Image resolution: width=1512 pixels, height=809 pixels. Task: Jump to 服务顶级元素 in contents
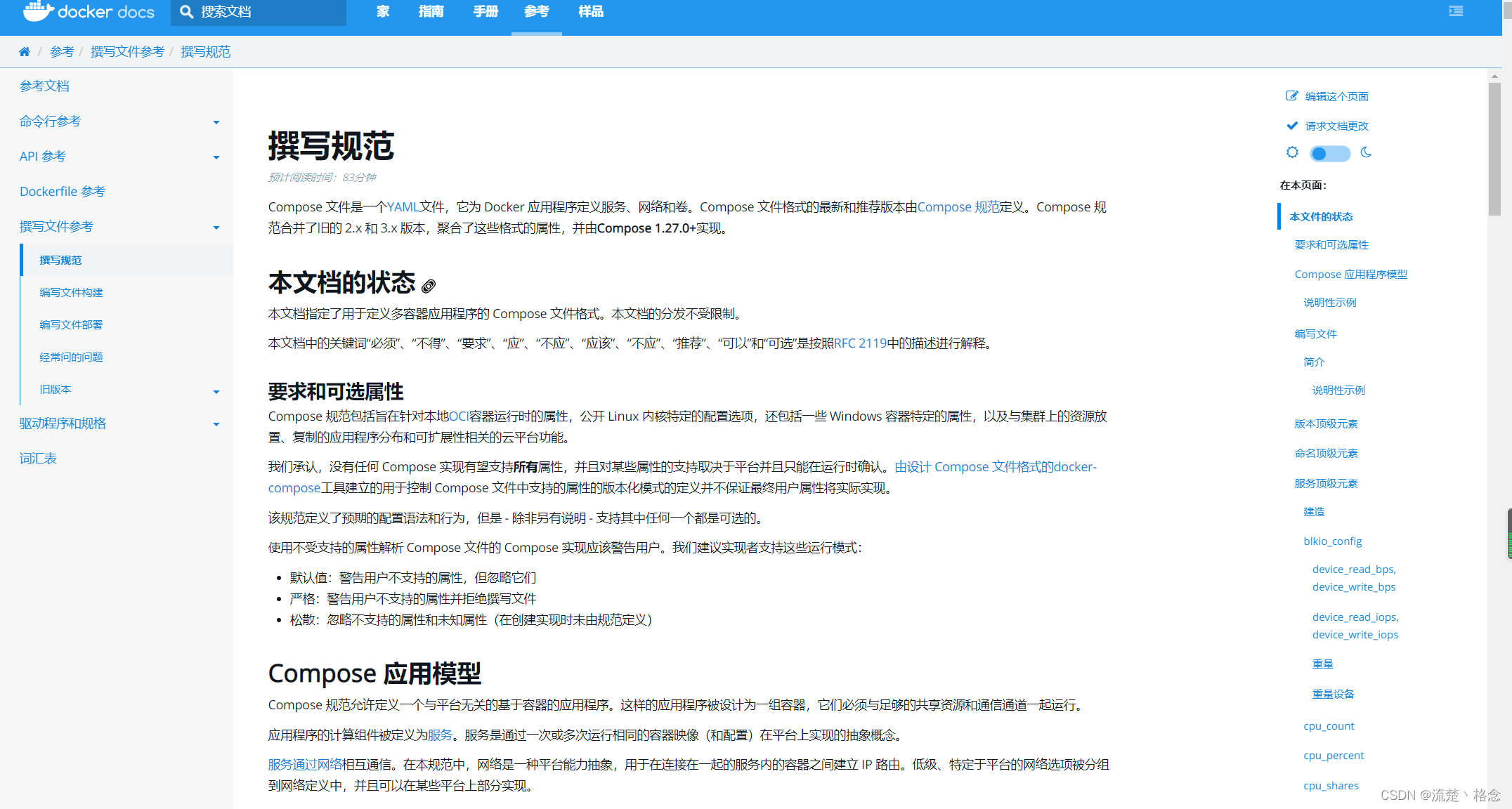[x=1327, y=484]
